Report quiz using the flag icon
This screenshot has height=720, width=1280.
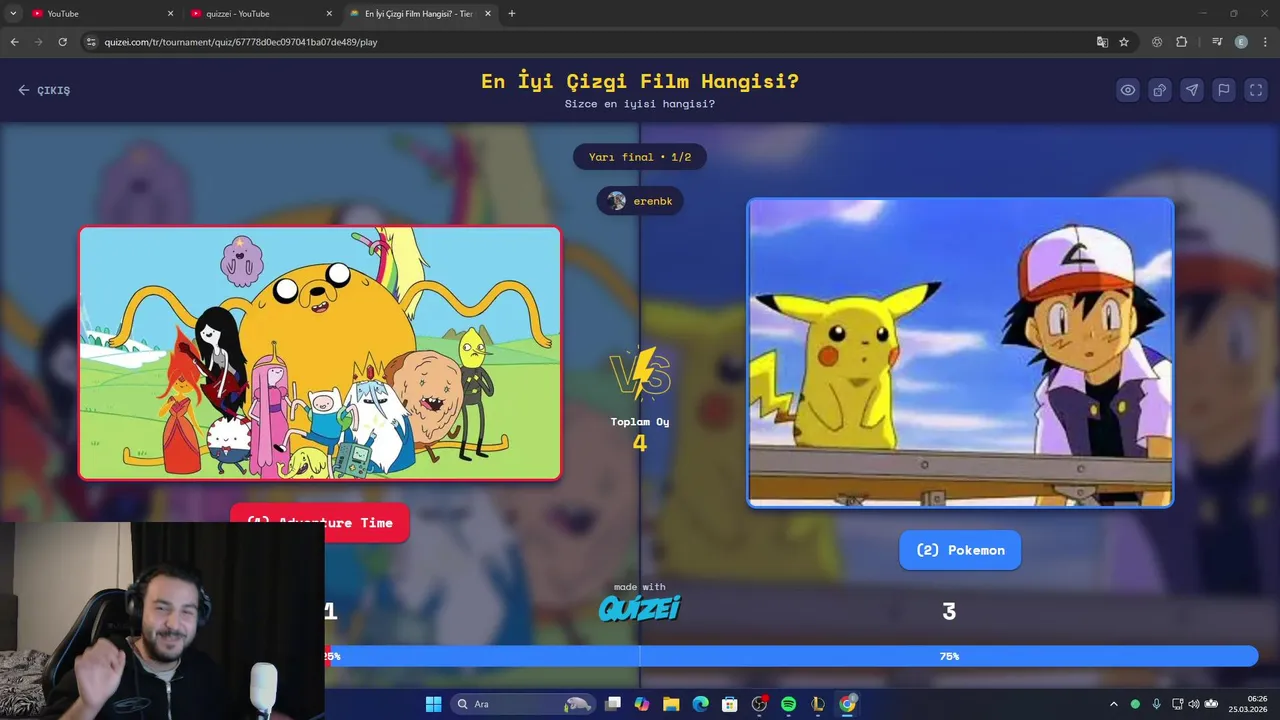tap(1224, 90)
